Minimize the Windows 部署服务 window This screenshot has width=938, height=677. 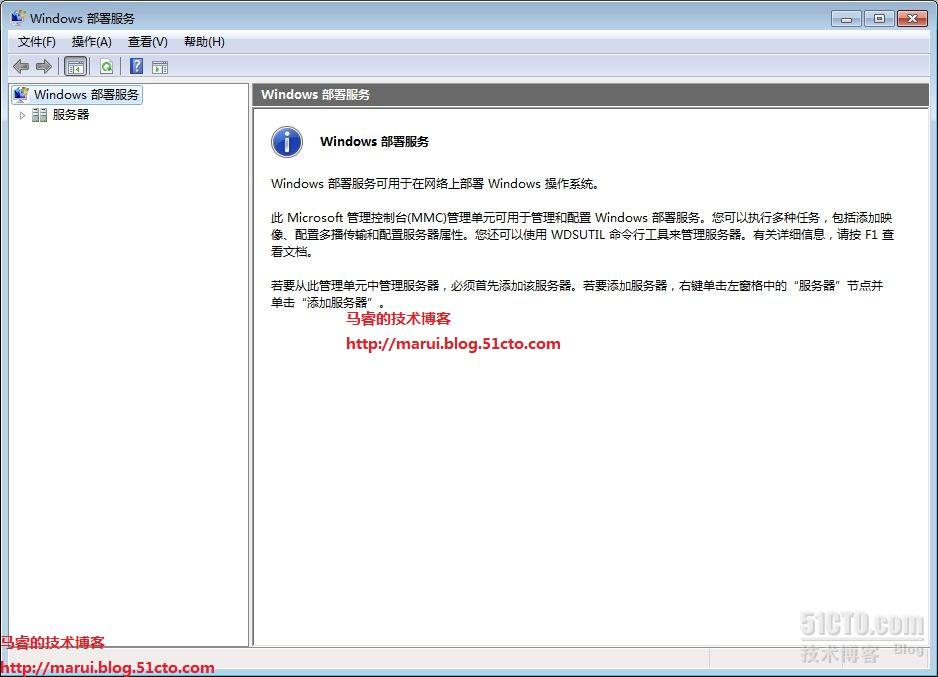(846, 19)
